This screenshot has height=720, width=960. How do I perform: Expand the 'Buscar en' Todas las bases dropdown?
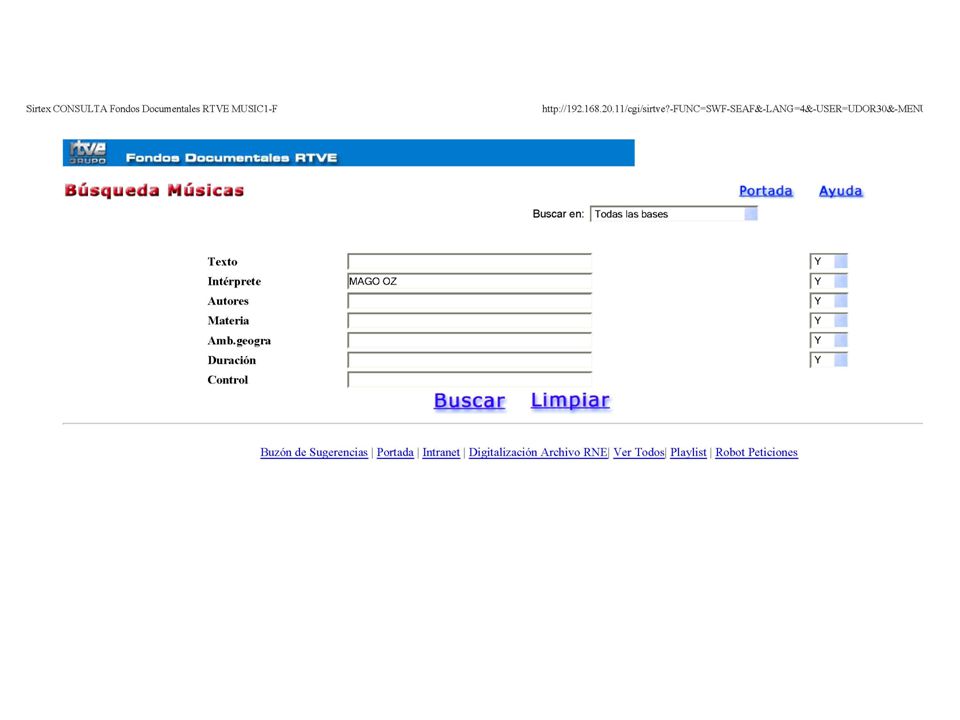[x=673, y=214]
